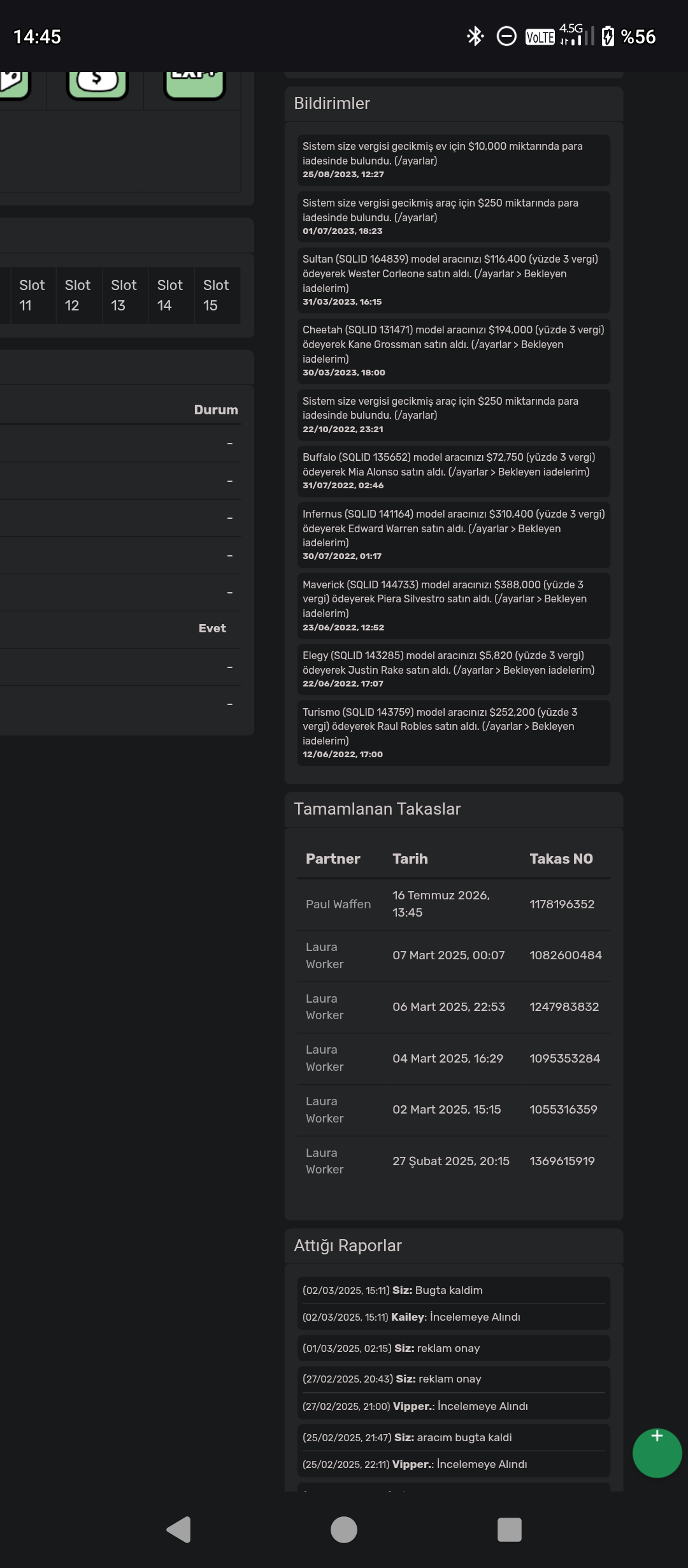Viewport: 688px width, 1568px height.
Task: Tap the green floating plus button
Action: [657, 1453]
